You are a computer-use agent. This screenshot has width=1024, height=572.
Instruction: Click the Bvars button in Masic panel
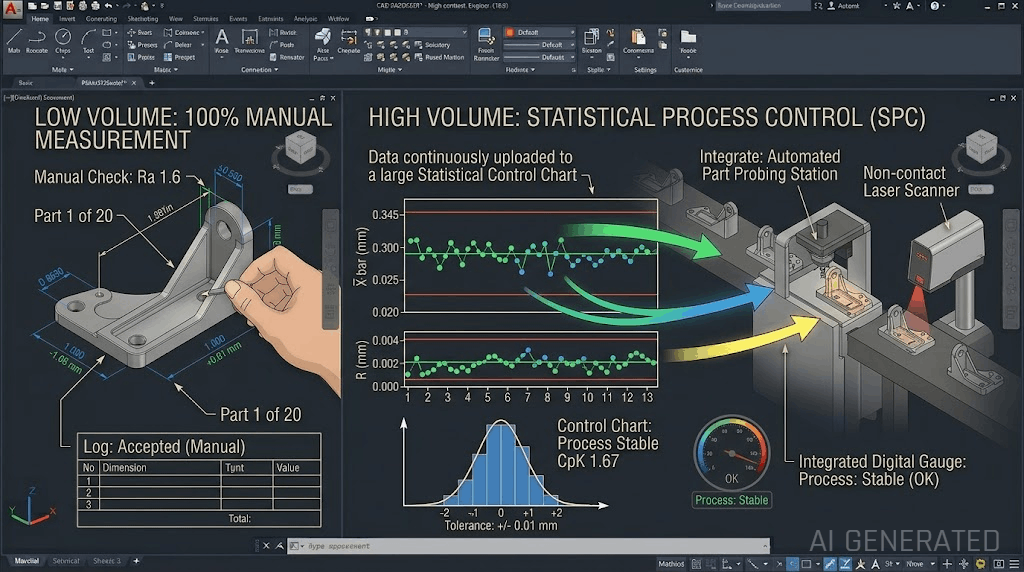pos(139,32)
